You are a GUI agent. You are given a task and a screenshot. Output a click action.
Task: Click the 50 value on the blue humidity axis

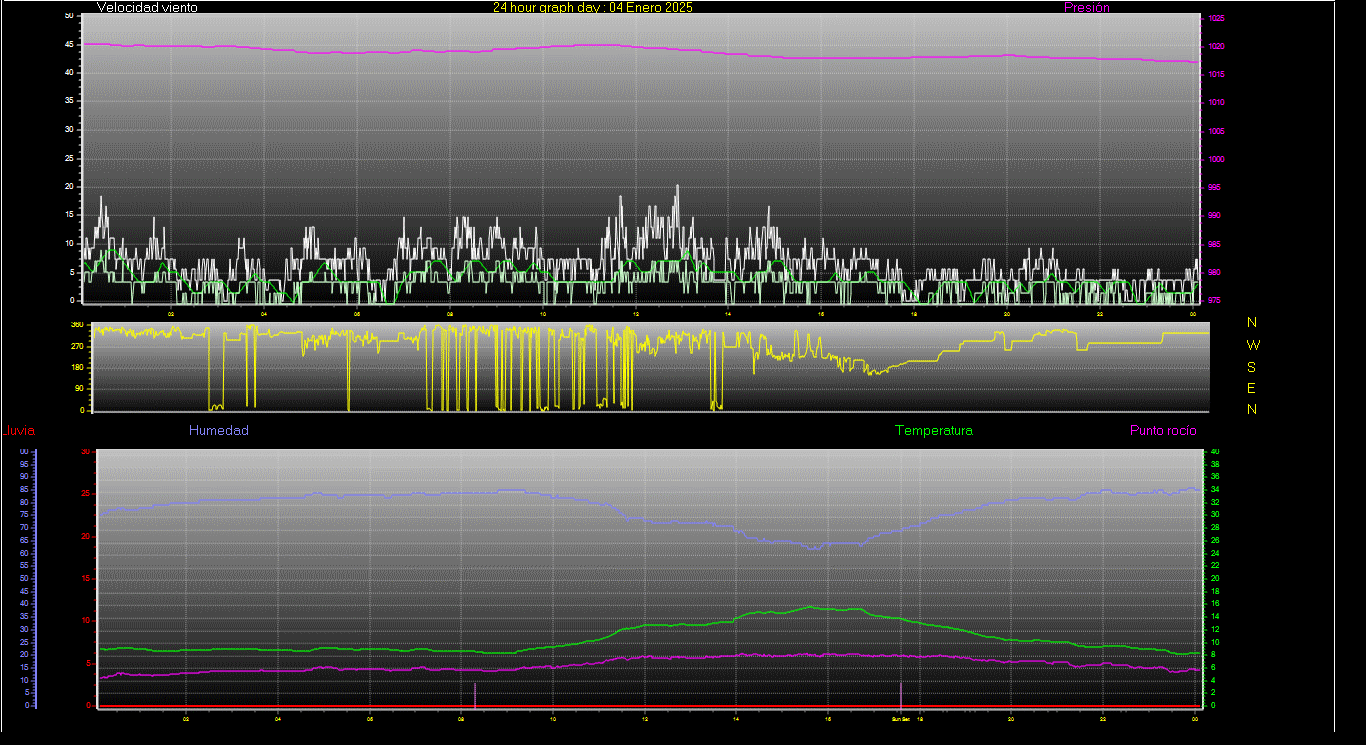click(x=23, y=578)
